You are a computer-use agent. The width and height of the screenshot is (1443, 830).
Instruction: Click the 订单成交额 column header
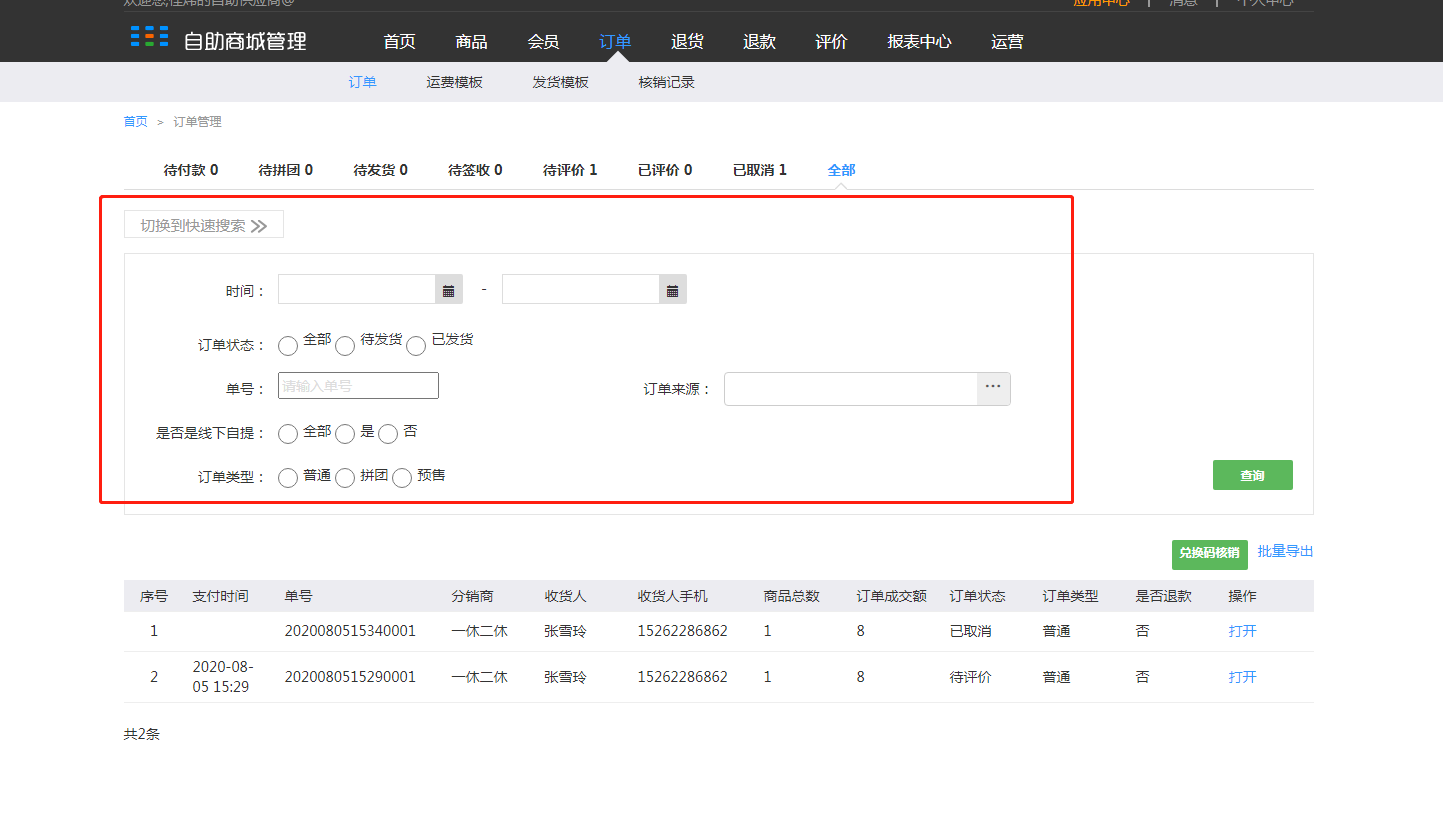tap(891, 596)
